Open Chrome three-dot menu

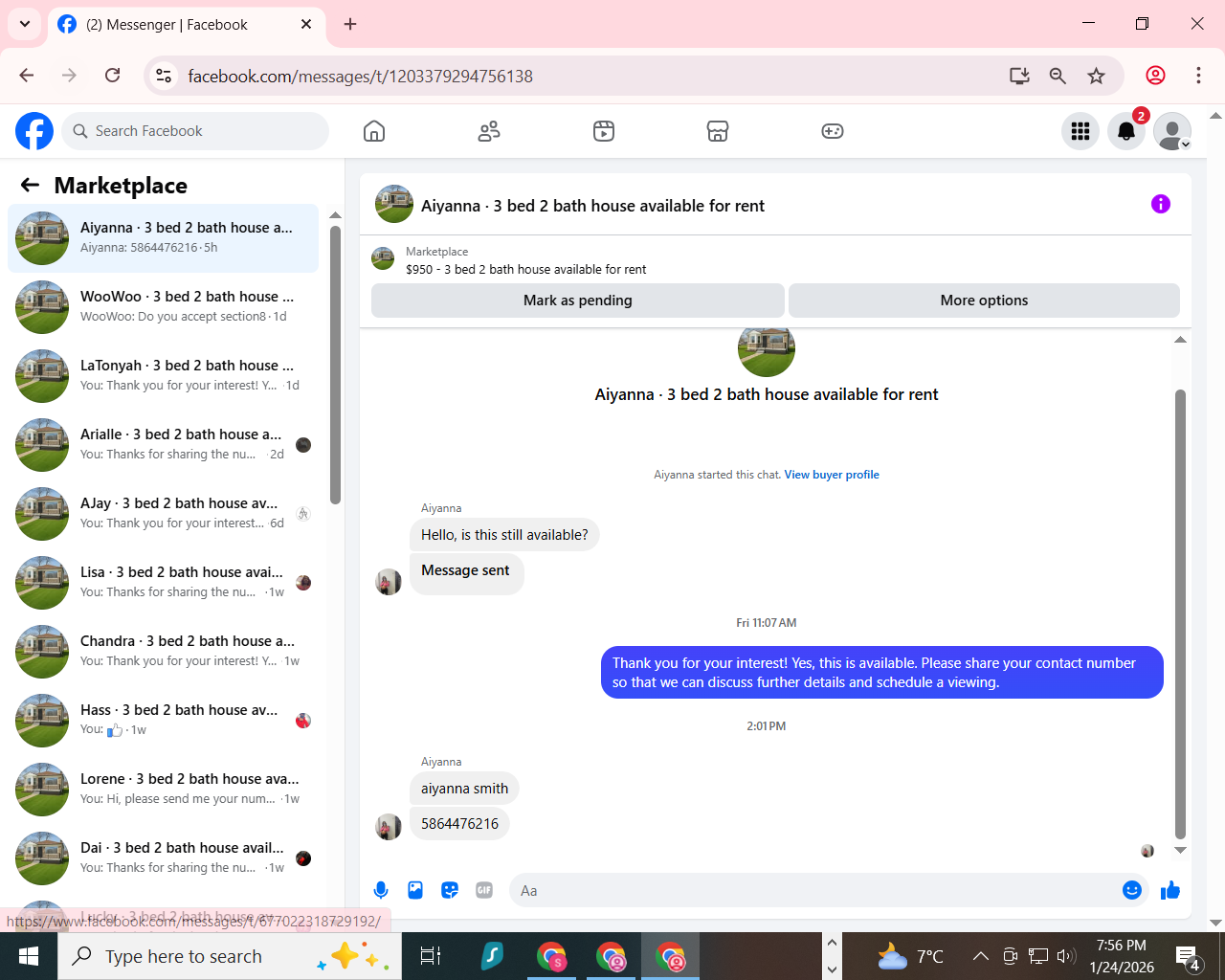[x=1198, y=76]
